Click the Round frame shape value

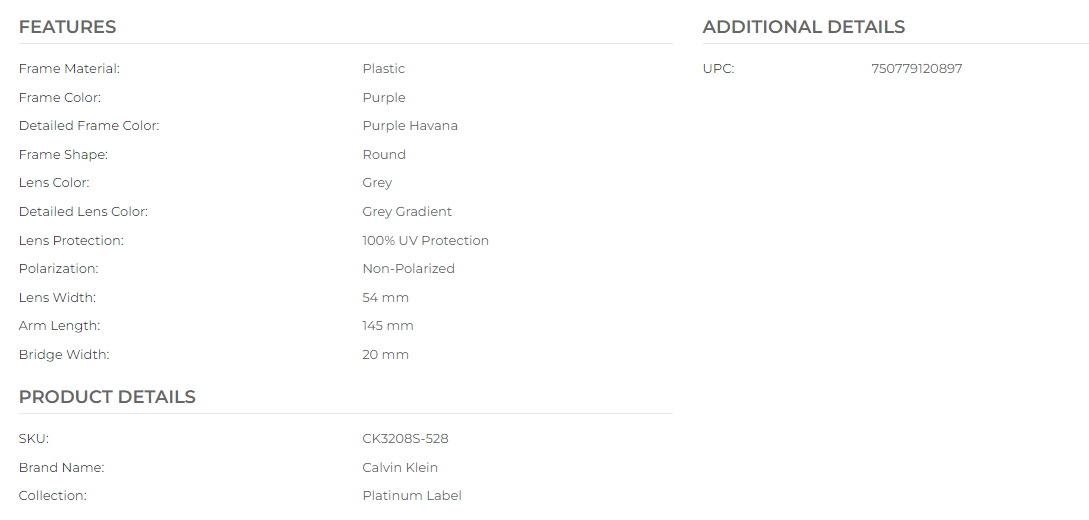(384, 155)
